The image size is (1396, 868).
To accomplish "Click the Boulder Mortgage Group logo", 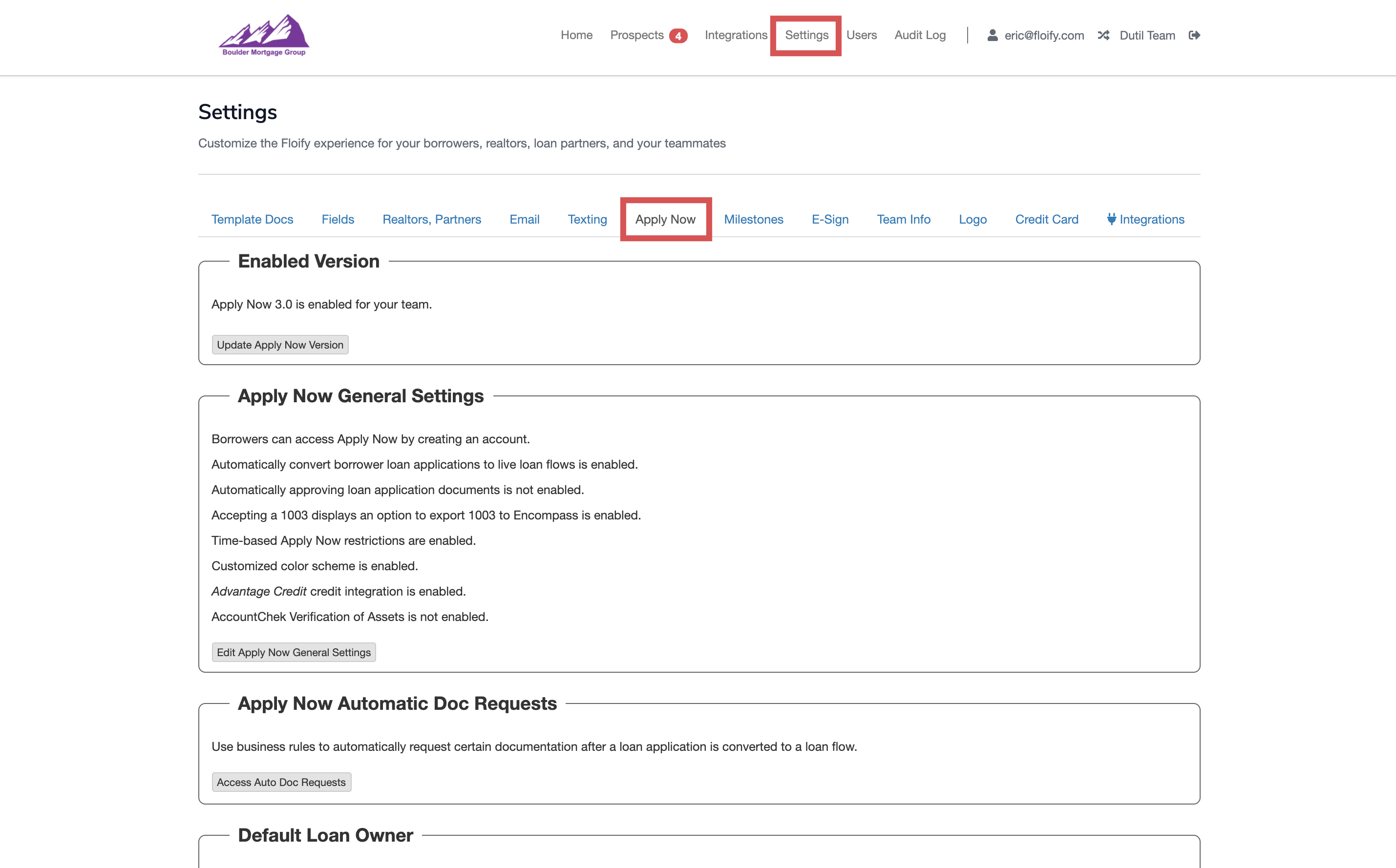I will [x=264, y=36].
